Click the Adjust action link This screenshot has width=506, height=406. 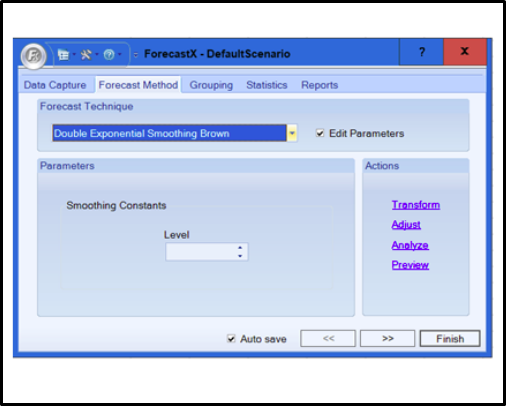click(406, 225)
